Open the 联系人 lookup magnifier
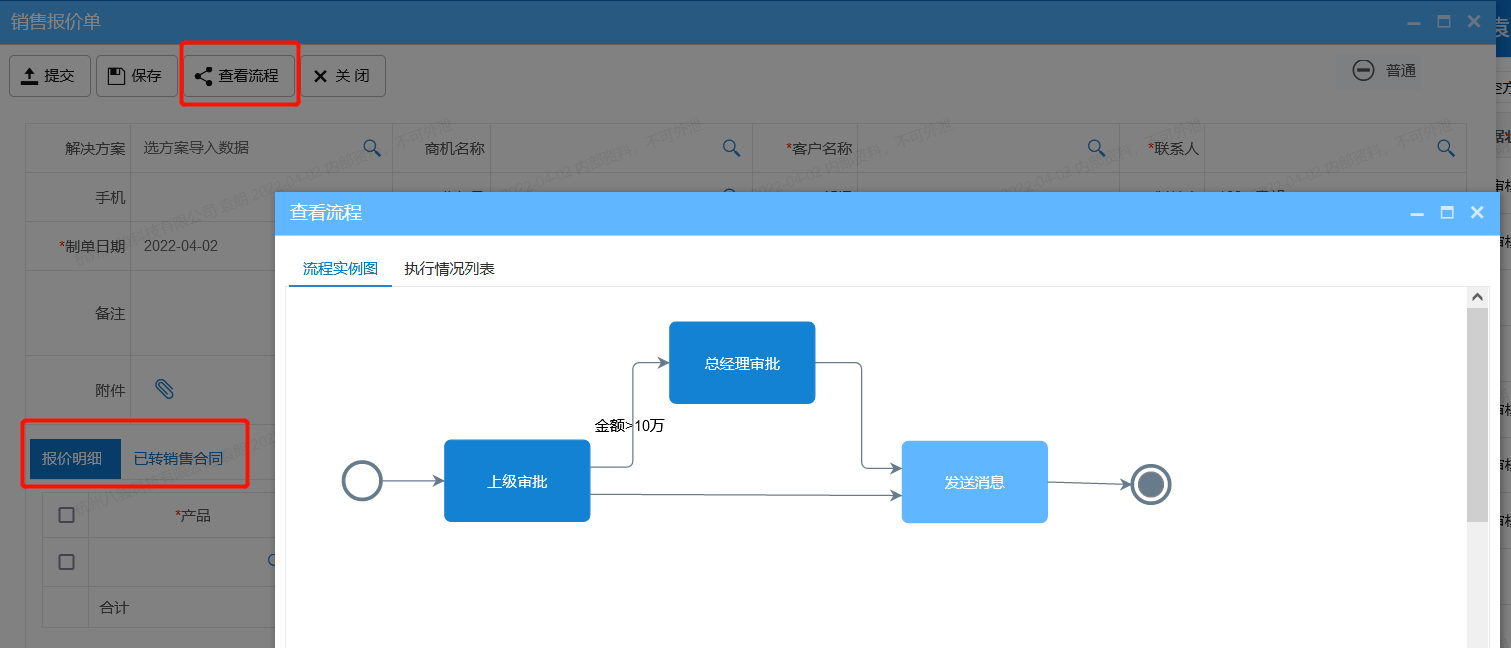The width and height of the screenshot is (1511, 648). coord(1446,147)
